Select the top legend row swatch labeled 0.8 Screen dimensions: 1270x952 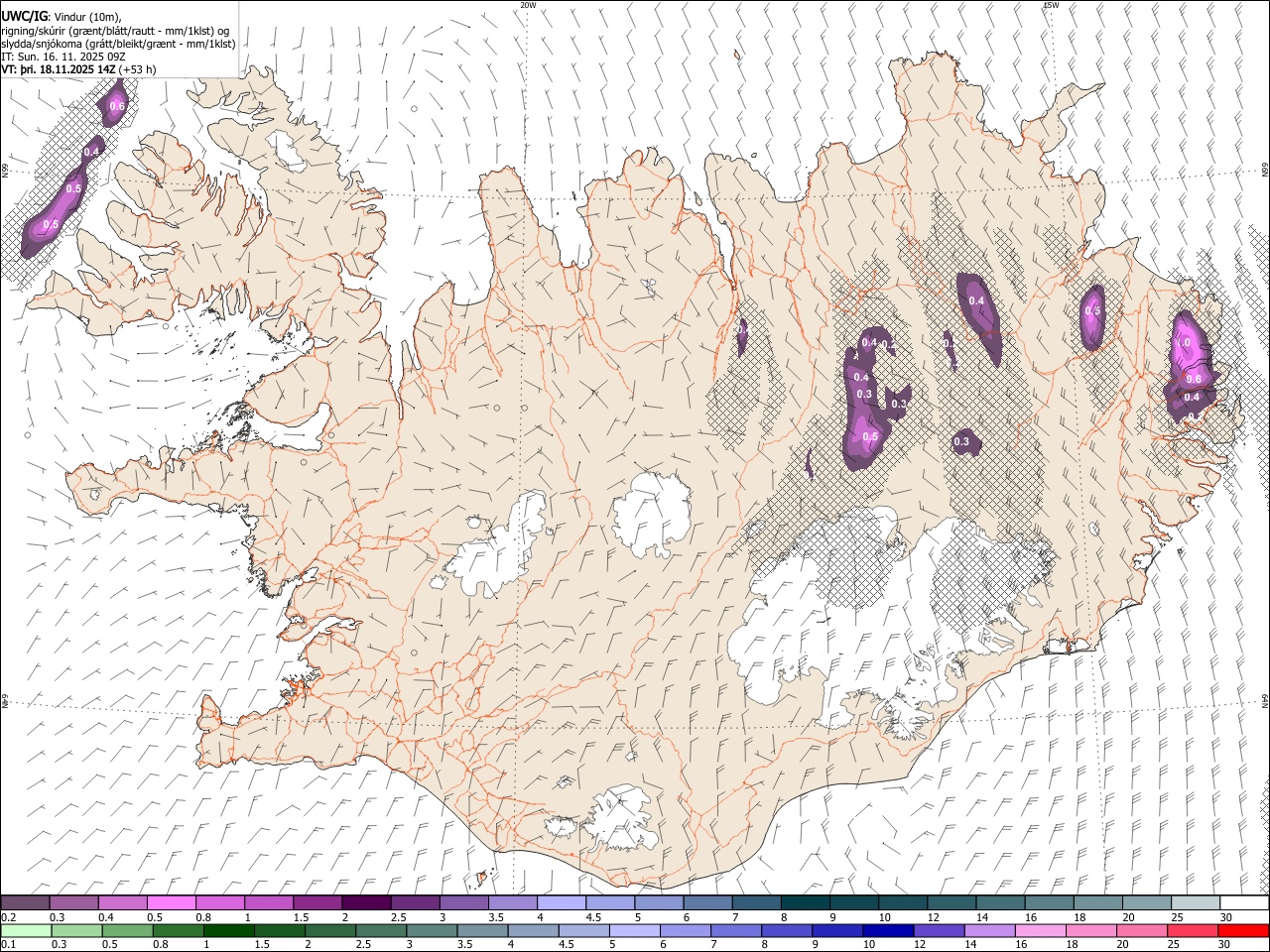pyautogui.click(x=220, y=903)
